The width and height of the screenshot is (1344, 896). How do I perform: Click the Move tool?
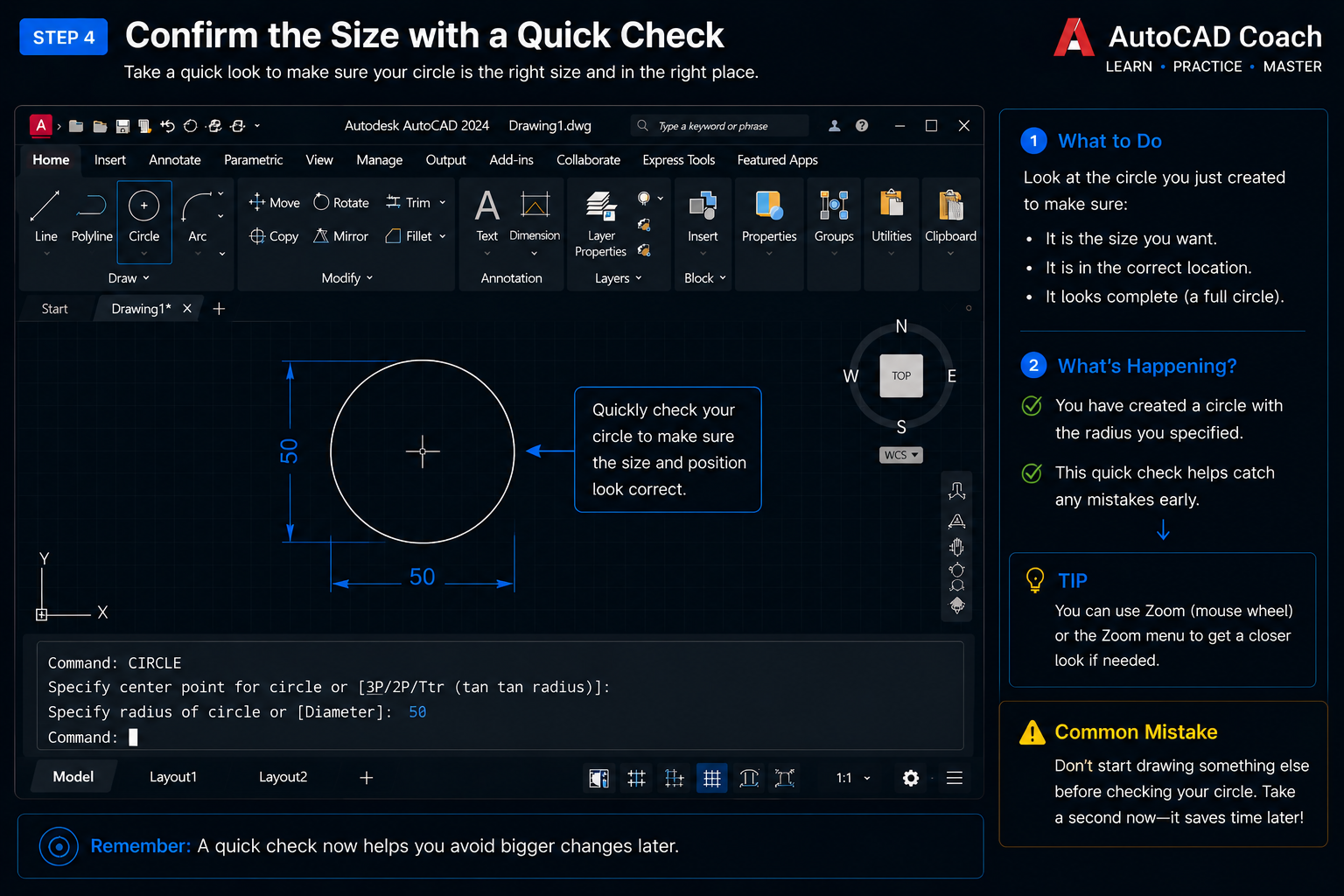[x=274, y=202]
